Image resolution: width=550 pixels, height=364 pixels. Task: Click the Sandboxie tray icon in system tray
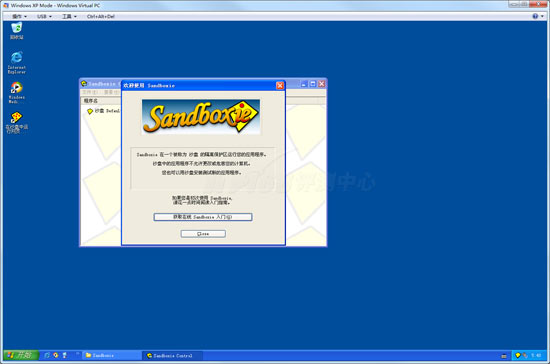[518, 355]
